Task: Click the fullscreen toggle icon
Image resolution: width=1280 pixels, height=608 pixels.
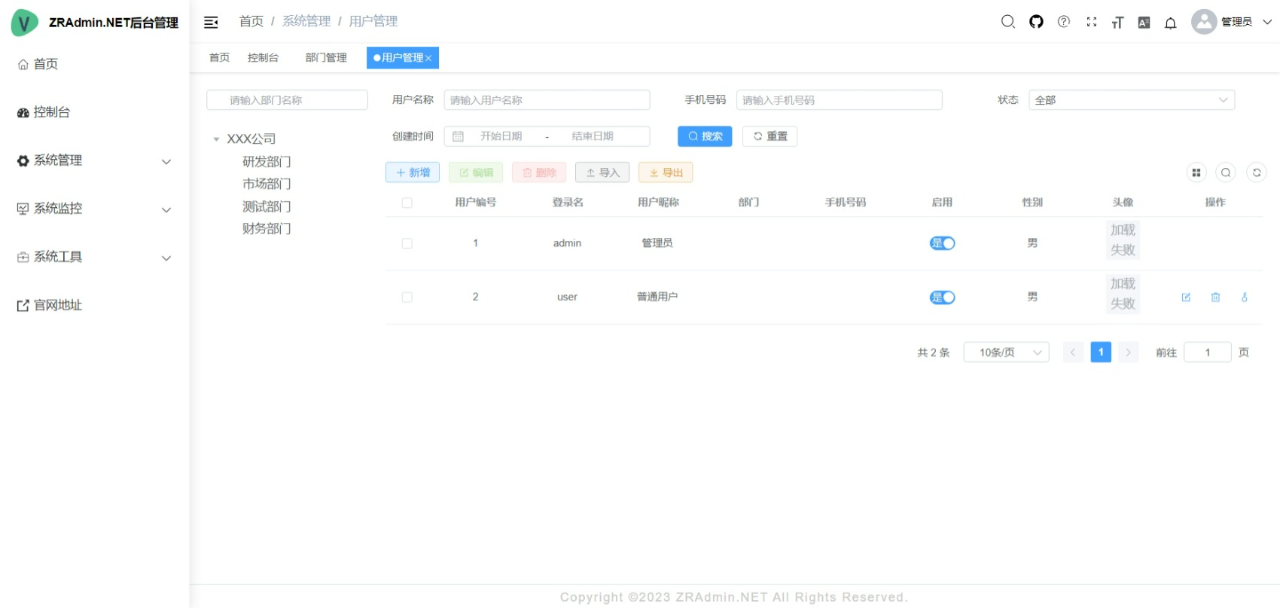Action: [1091, 21]
